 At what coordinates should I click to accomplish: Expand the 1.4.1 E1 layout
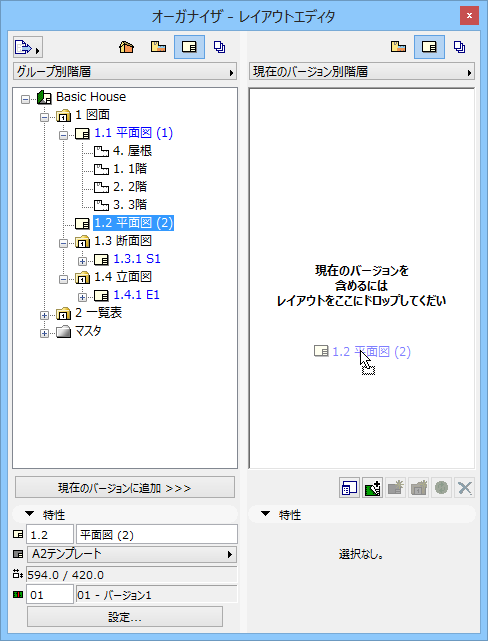(83, 297)
